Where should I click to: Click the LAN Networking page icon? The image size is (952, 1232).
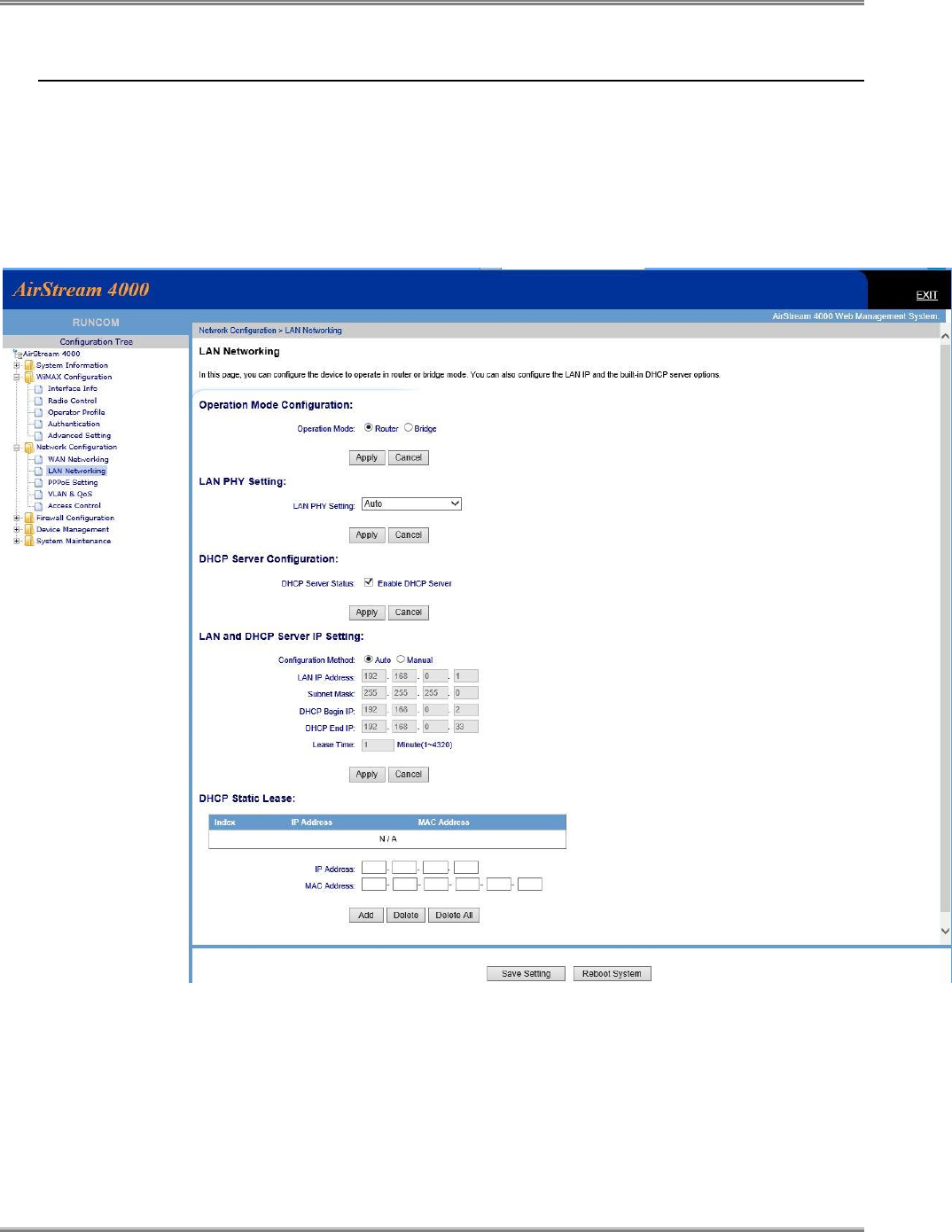pos(39,471)
